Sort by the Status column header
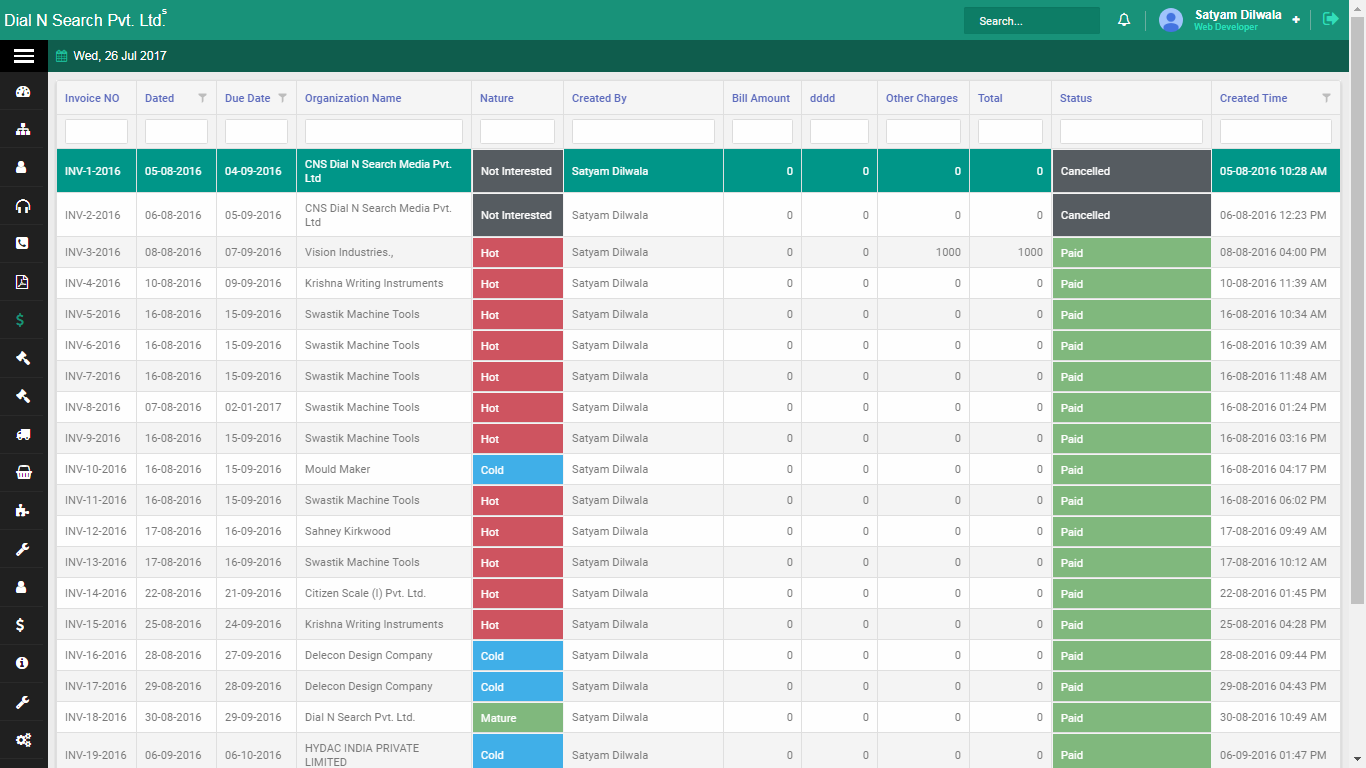This screenshot has width=1366, height=768. click(x=1076, y=98)
